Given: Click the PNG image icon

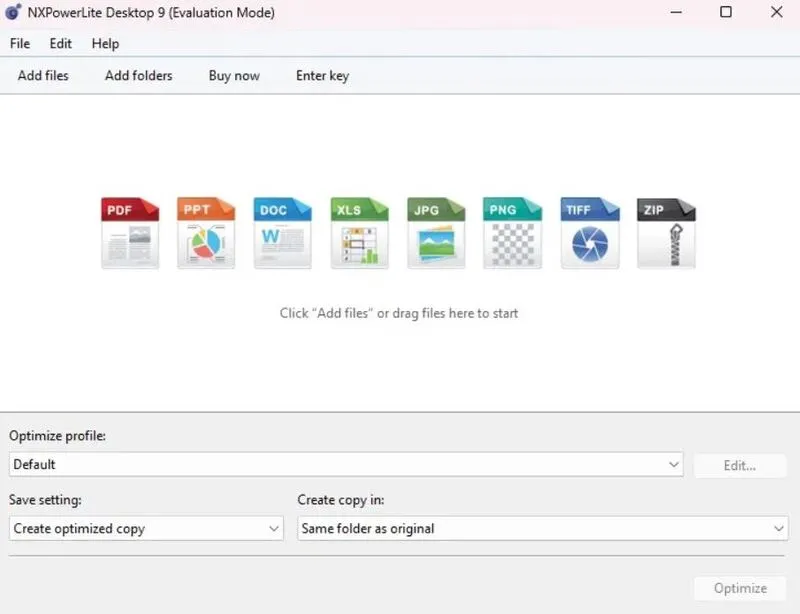Looking at the screenshot, I should 512,233.
